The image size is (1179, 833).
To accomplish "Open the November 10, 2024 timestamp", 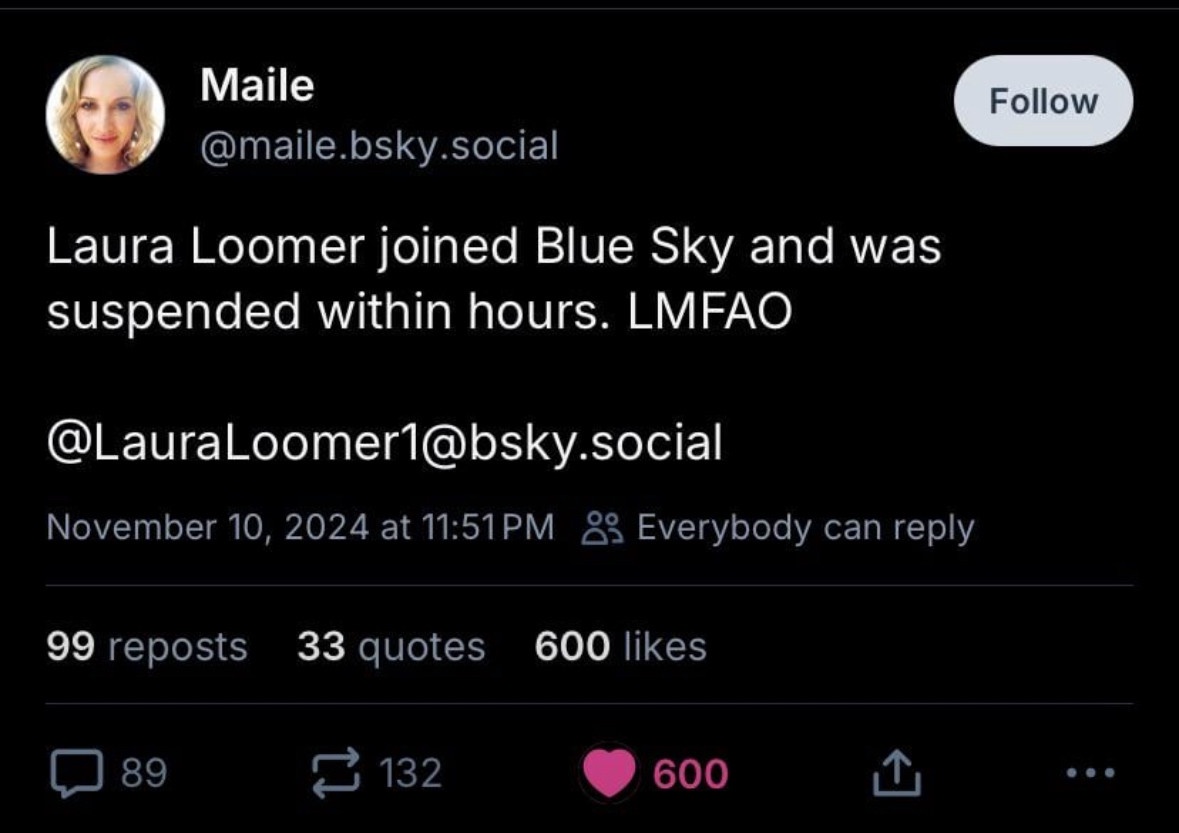I will click(x=300, y=526).
